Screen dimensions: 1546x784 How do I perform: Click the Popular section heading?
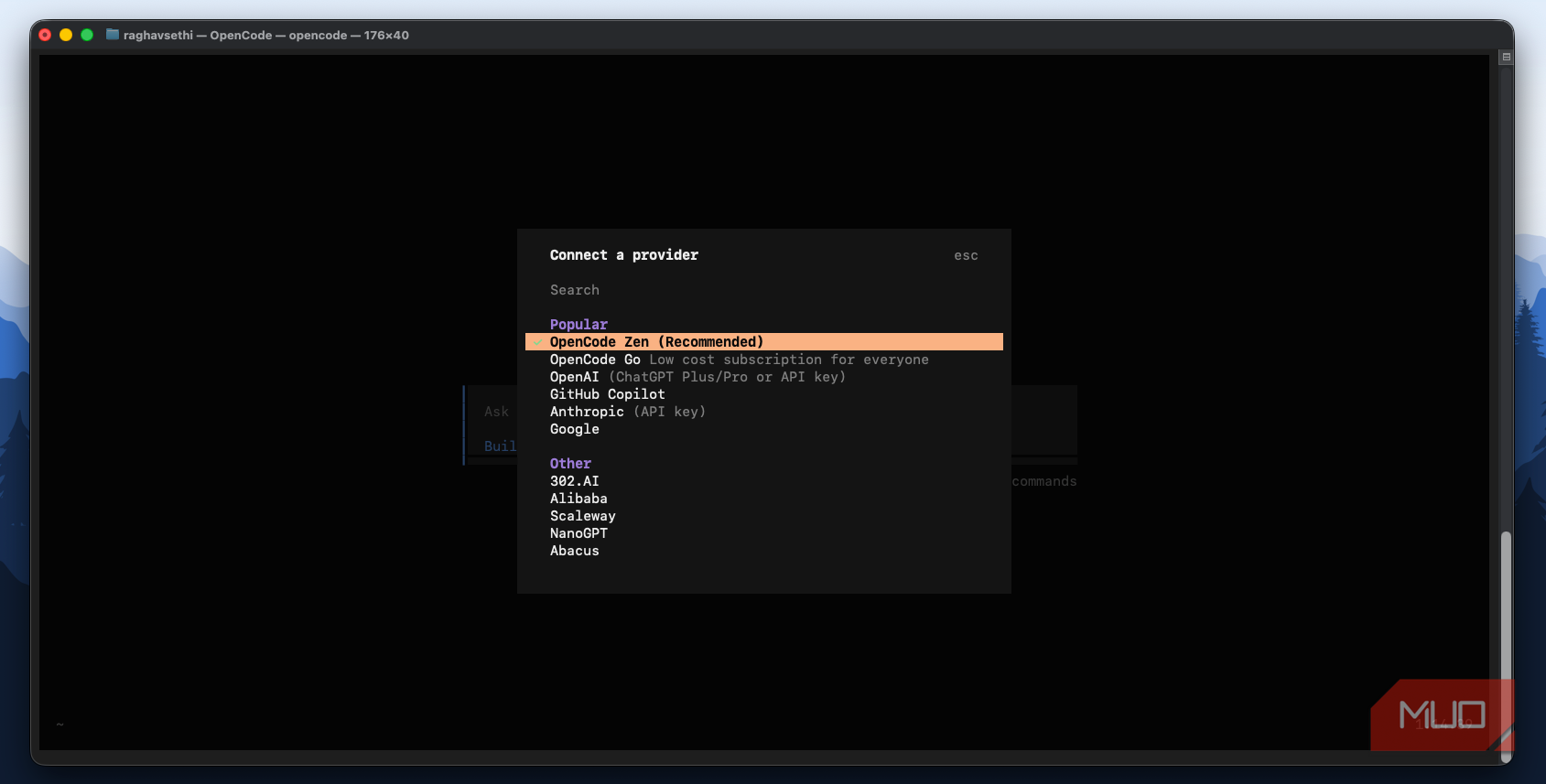click(x=578, y=325)
